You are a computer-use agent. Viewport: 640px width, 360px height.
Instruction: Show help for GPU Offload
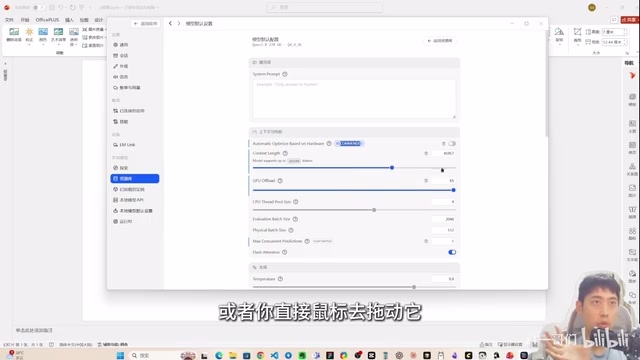(280, 181)
